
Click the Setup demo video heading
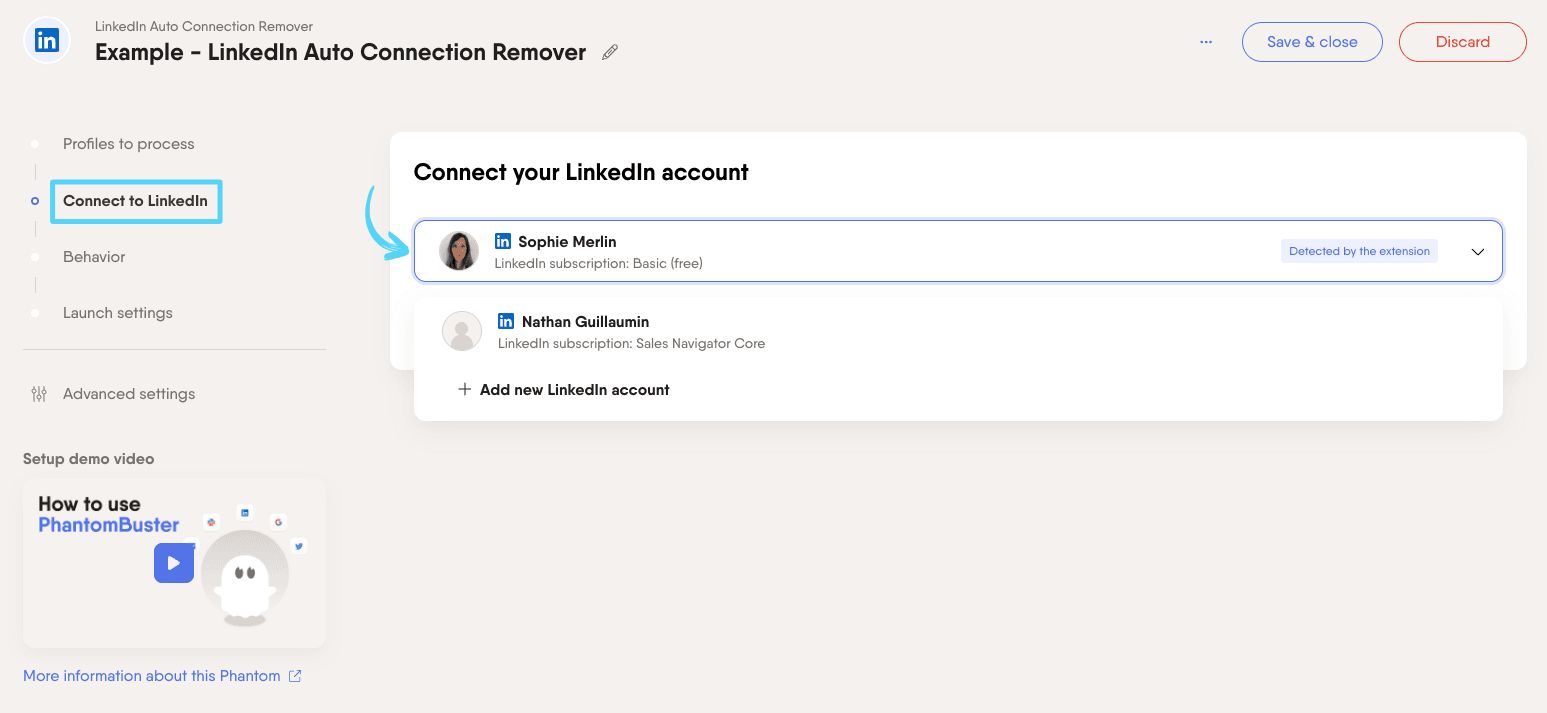point(89,459)
